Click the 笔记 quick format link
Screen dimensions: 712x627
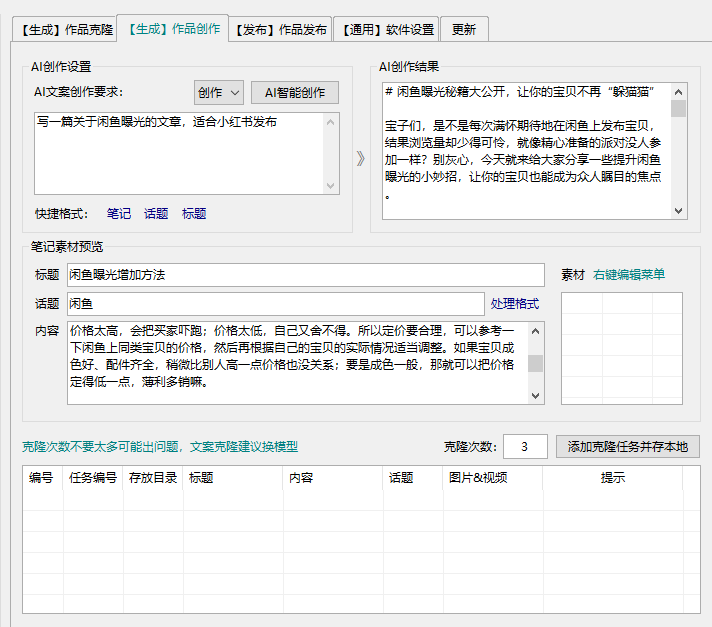[119, 213]
